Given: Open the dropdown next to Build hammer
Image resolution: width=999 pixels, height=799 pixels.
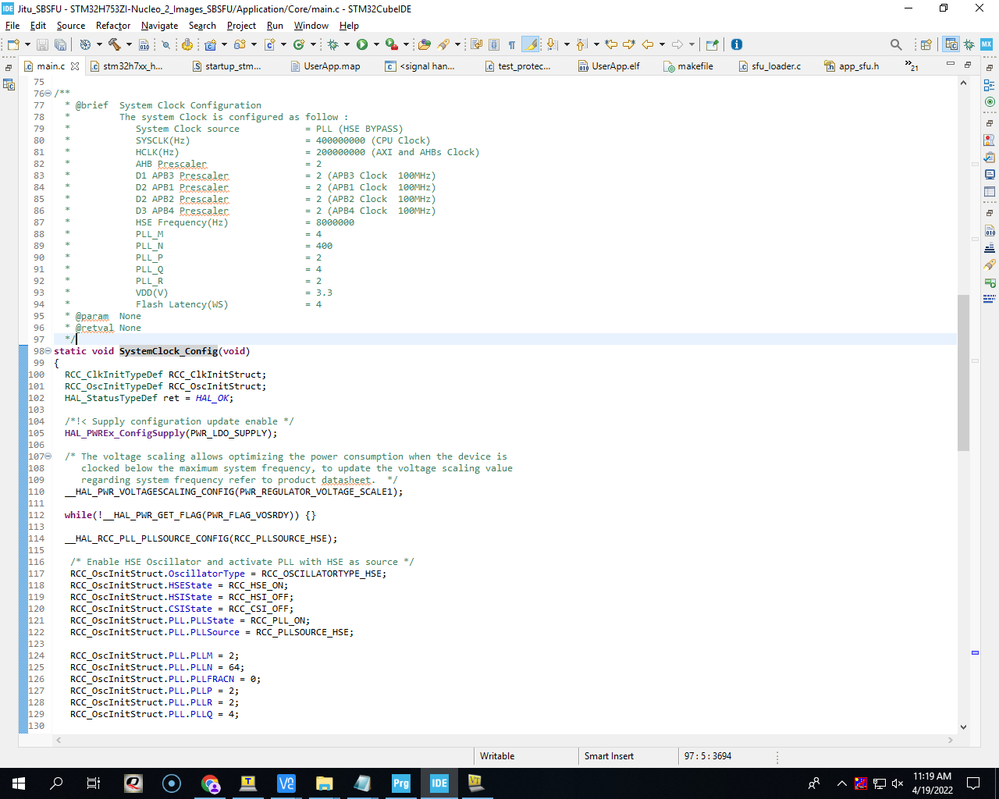Looking at the screenshot, I should point(129,45).
